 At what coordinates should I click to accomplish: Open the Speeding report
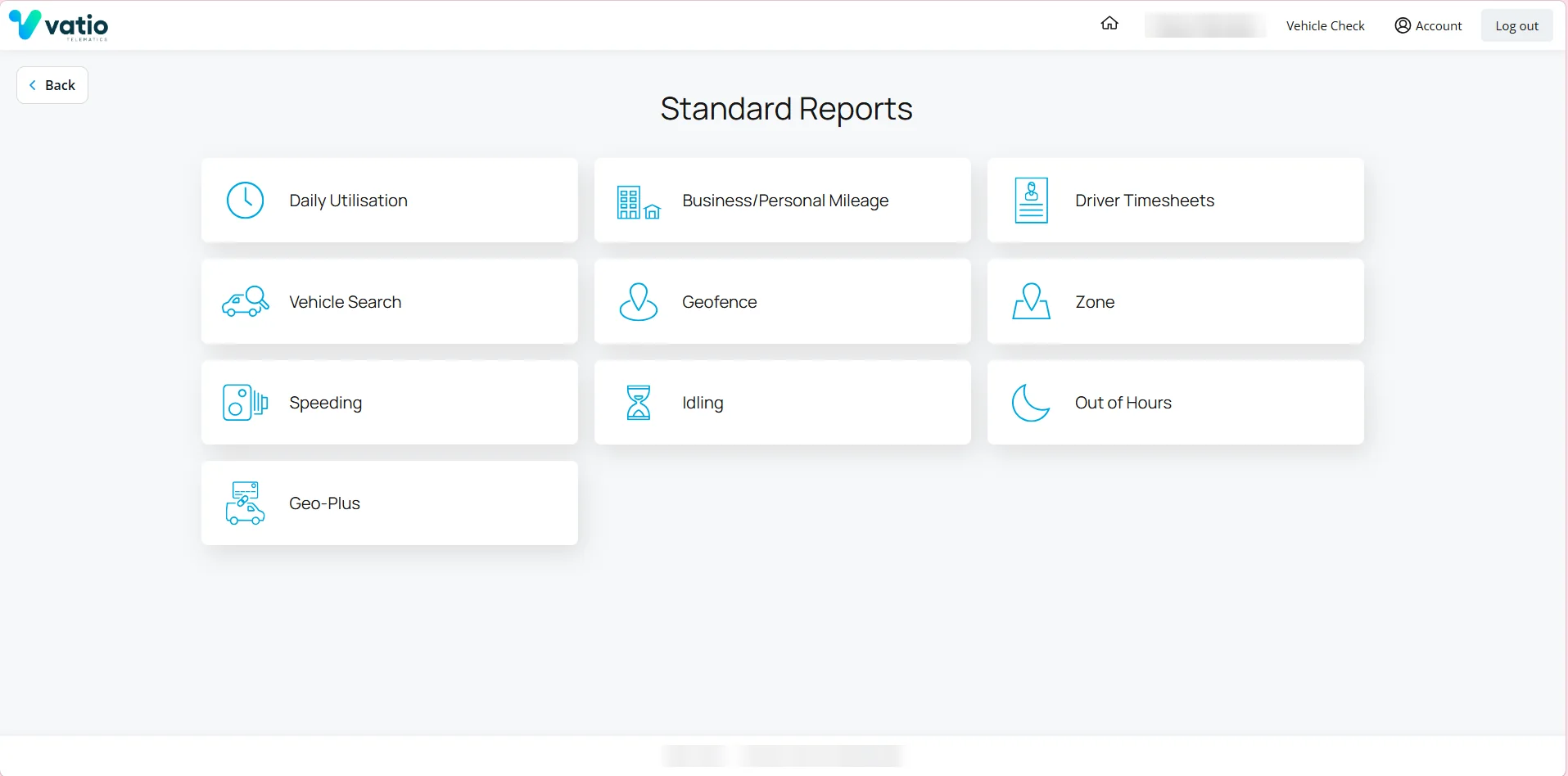tap(390, 403)
